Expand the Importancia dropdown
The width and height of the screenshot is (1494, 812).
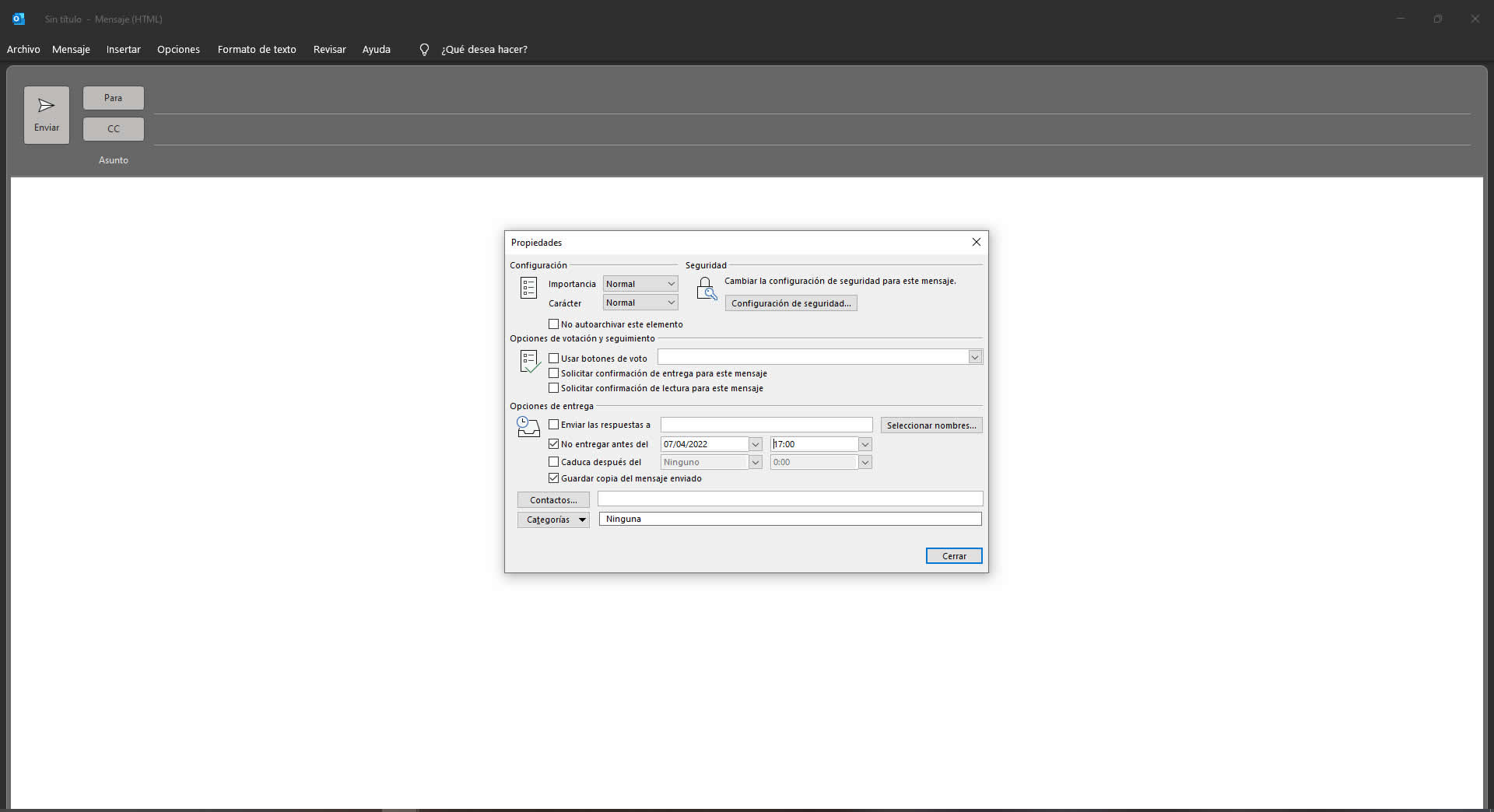coord(671,284)
